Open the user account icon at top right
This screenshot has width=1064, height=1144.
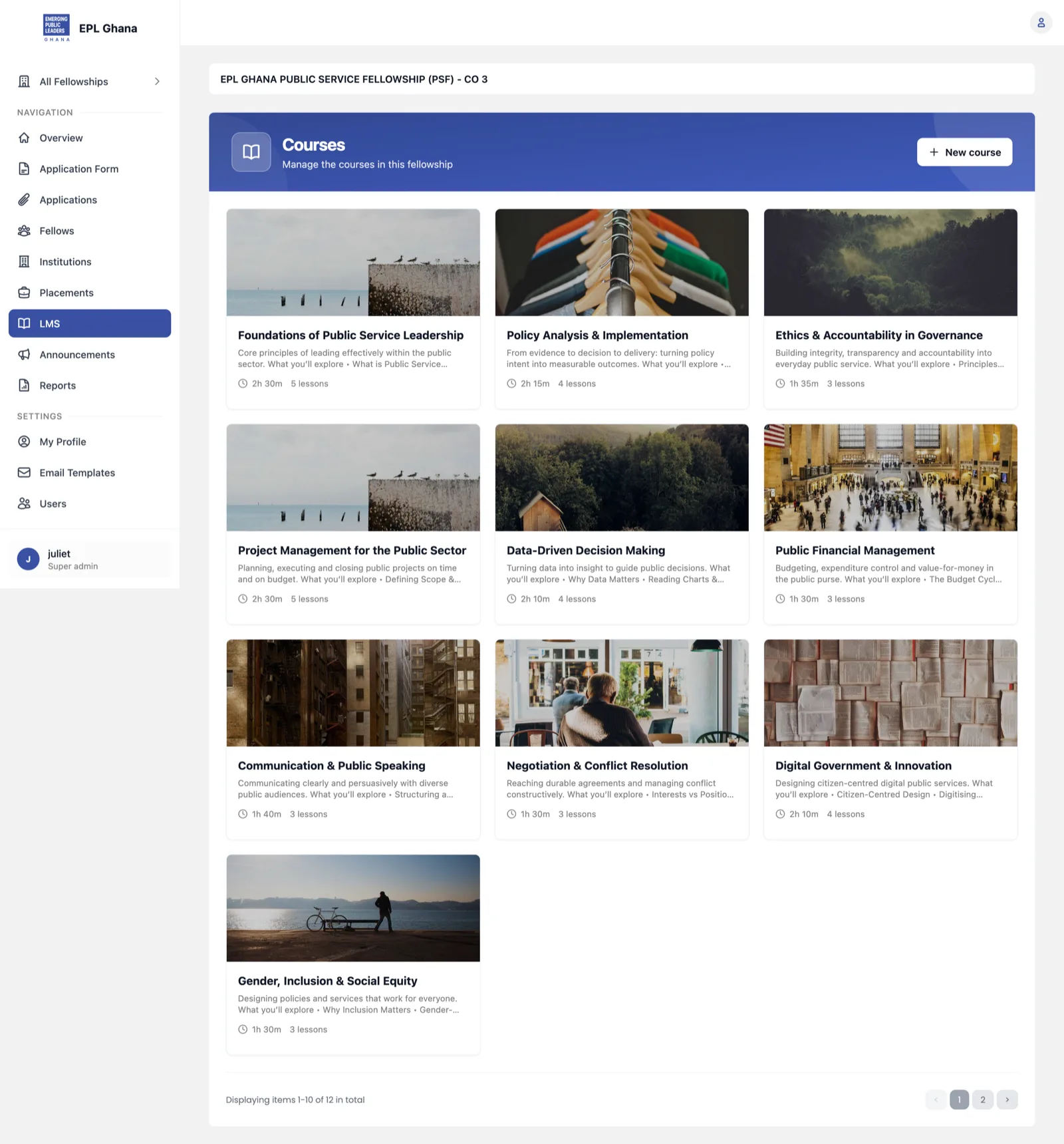(x=1041, y=23)
